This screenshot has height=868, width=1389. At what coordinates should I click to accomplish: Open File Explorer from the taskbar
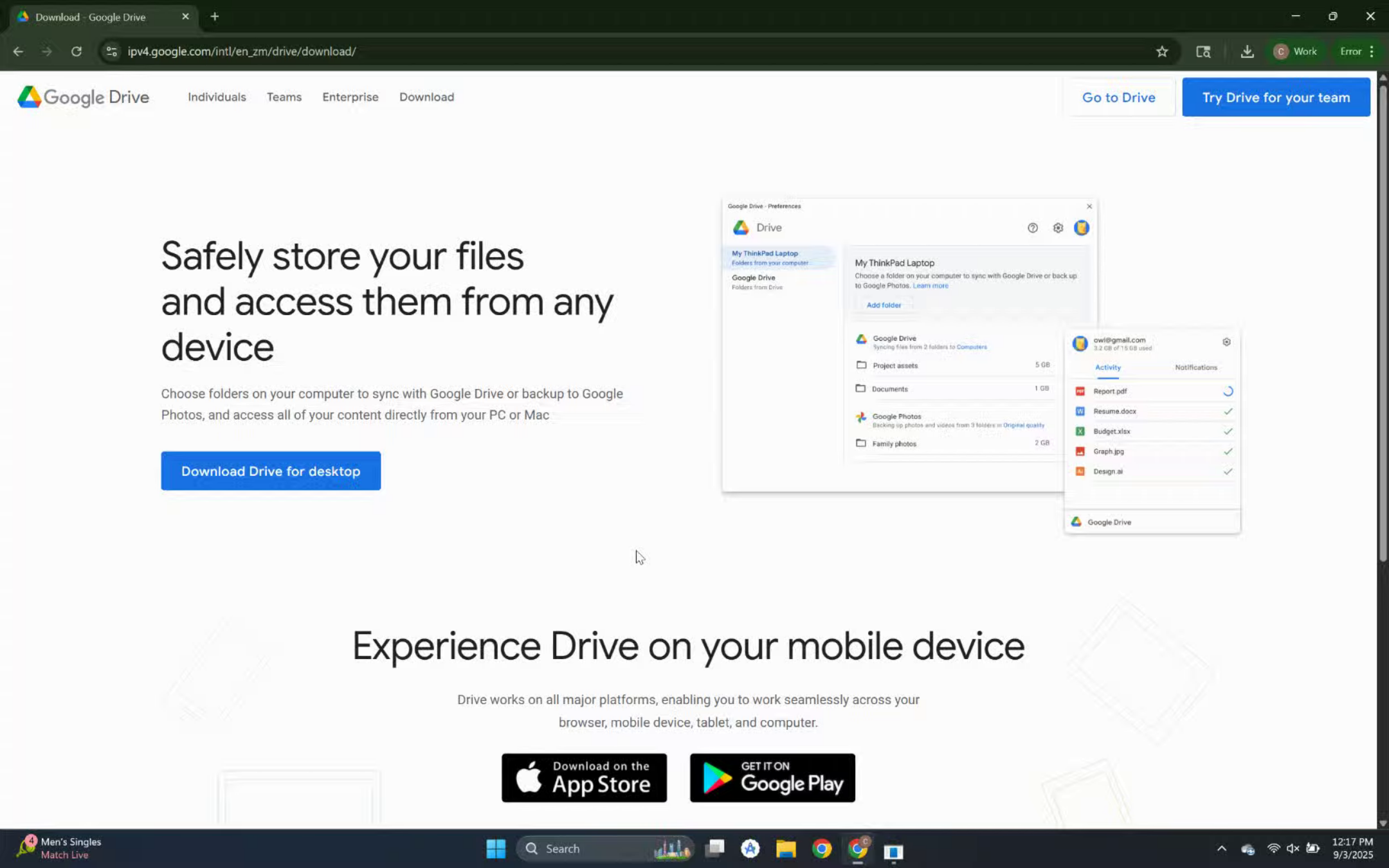(x=786, y=849)
